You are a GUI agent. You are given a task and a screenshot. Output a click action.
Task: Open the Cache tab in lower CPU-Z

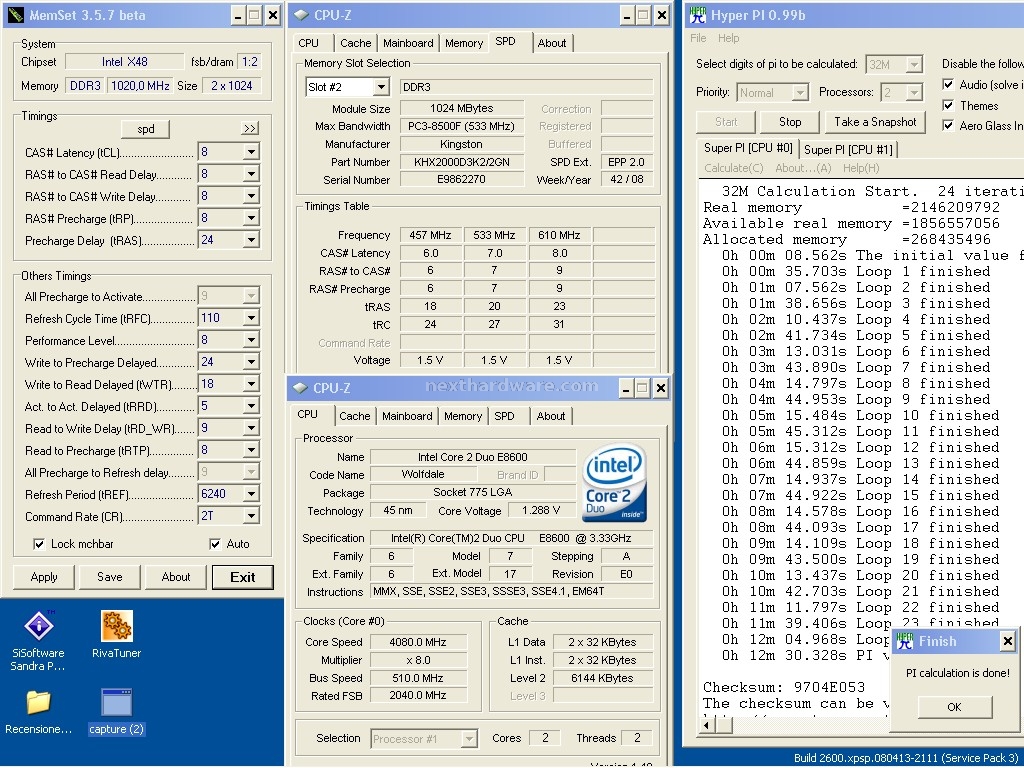tap(355, 416)
